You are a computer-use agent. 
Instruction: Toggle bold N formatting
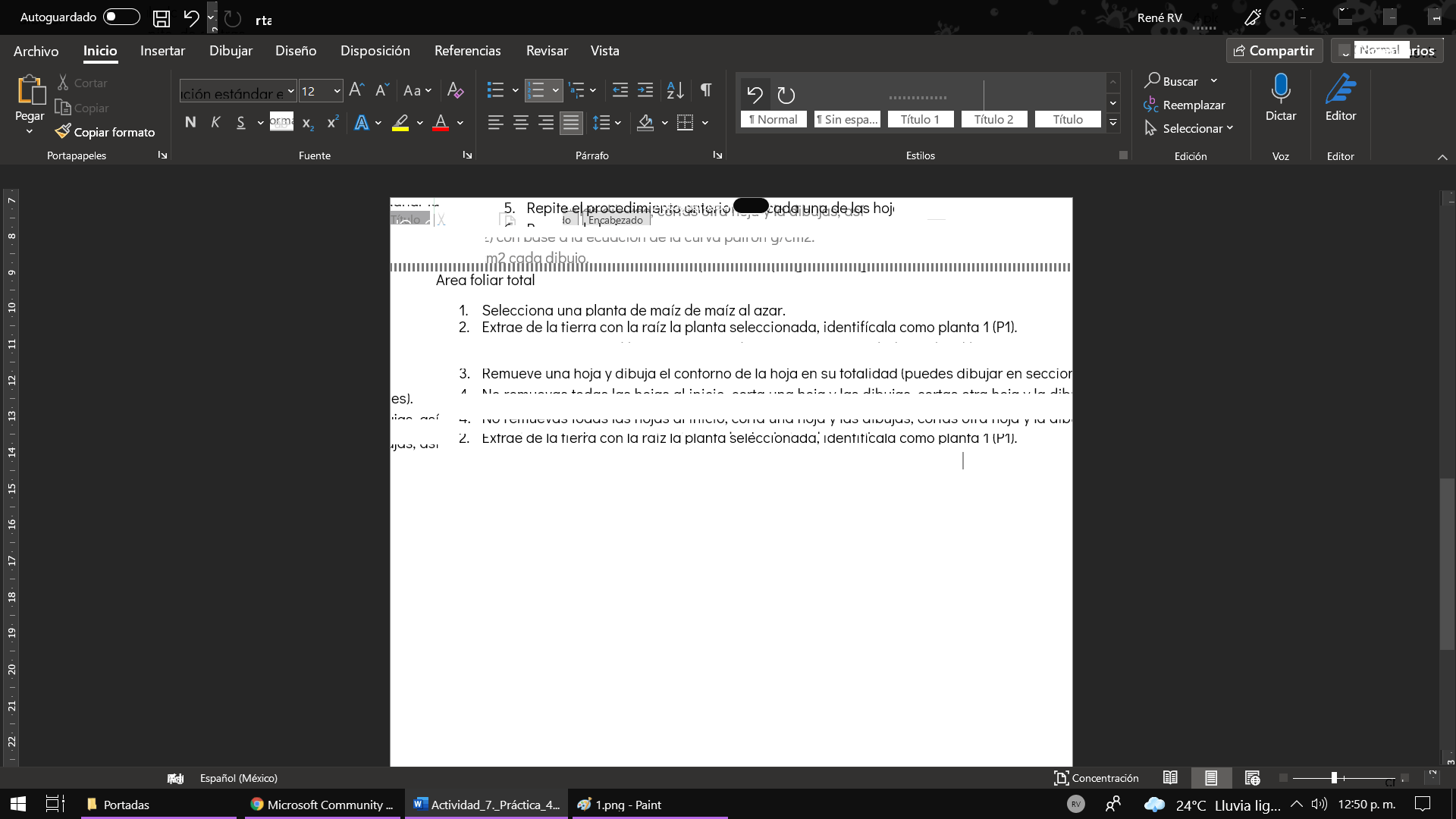pyautogui.click(x=190, y=122)
